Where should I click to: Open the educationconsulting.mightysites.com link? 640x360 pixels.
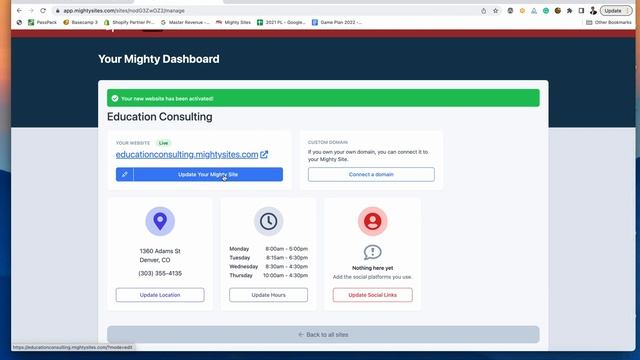187,155
